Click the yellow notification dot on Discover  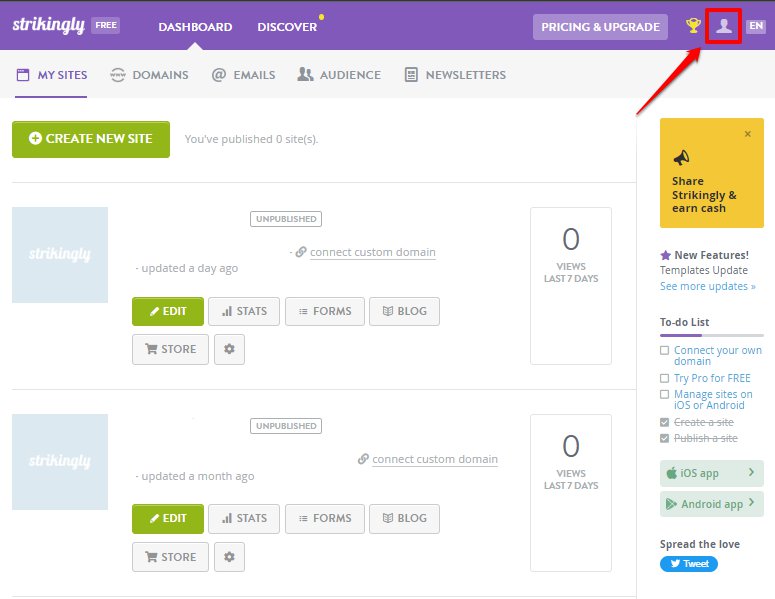click(321, 17)
